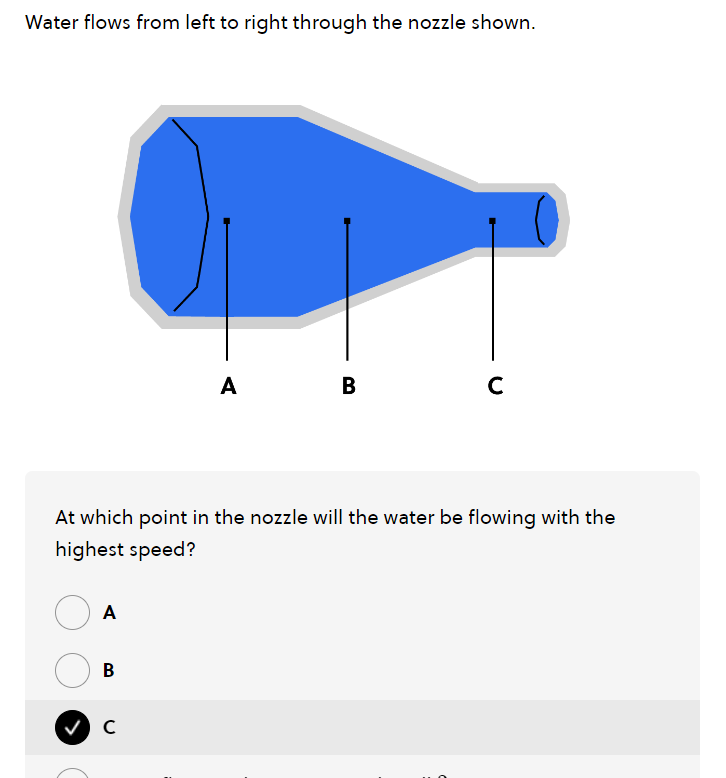This screenshot has height=778, width=726.
Task: Click the answer text label C in the highlighted row
Action: [109, 728]
